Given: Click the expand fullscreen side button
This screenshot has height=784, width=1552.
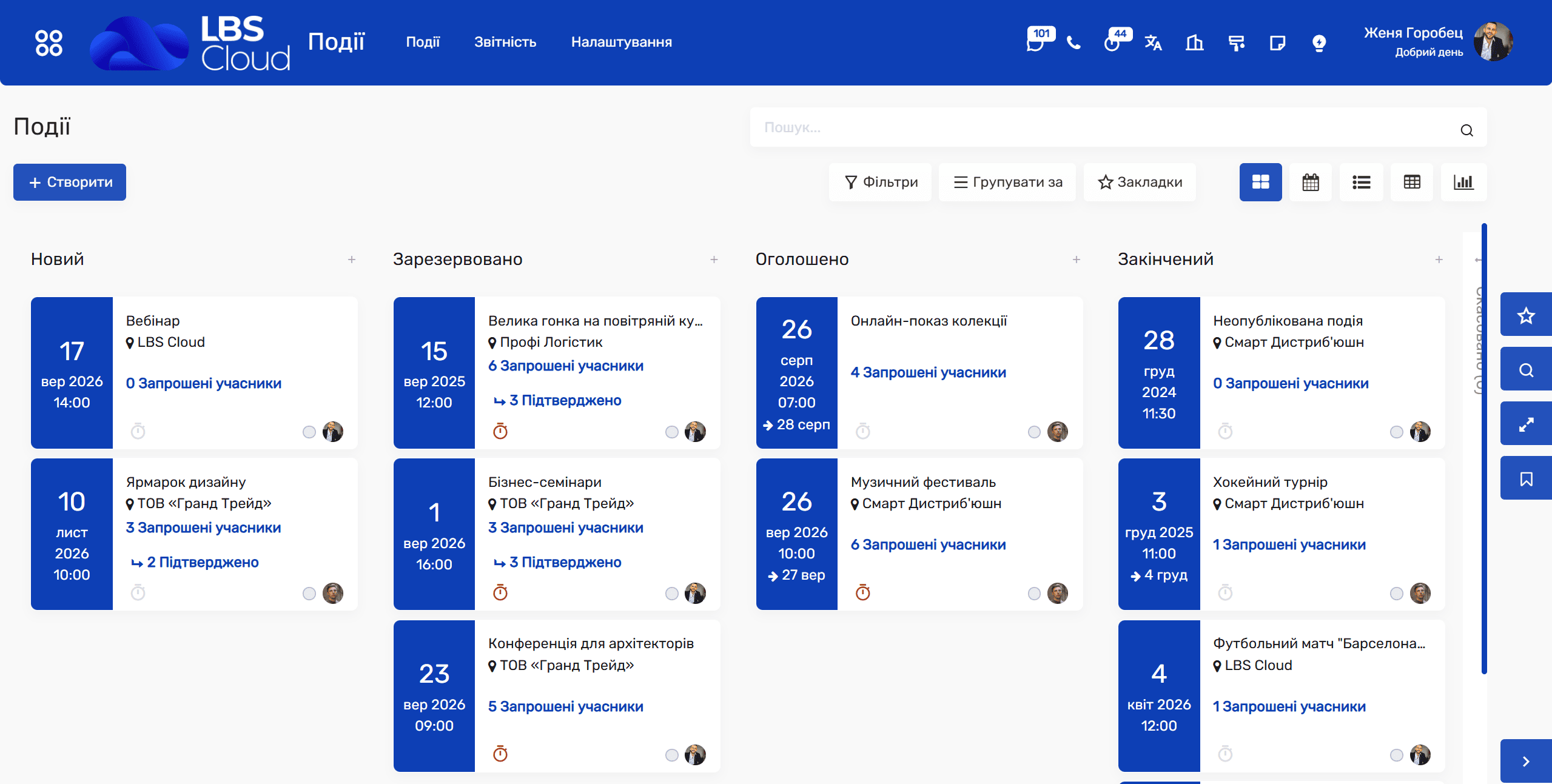Looking at the screenshot, I should coord(1526,424).
